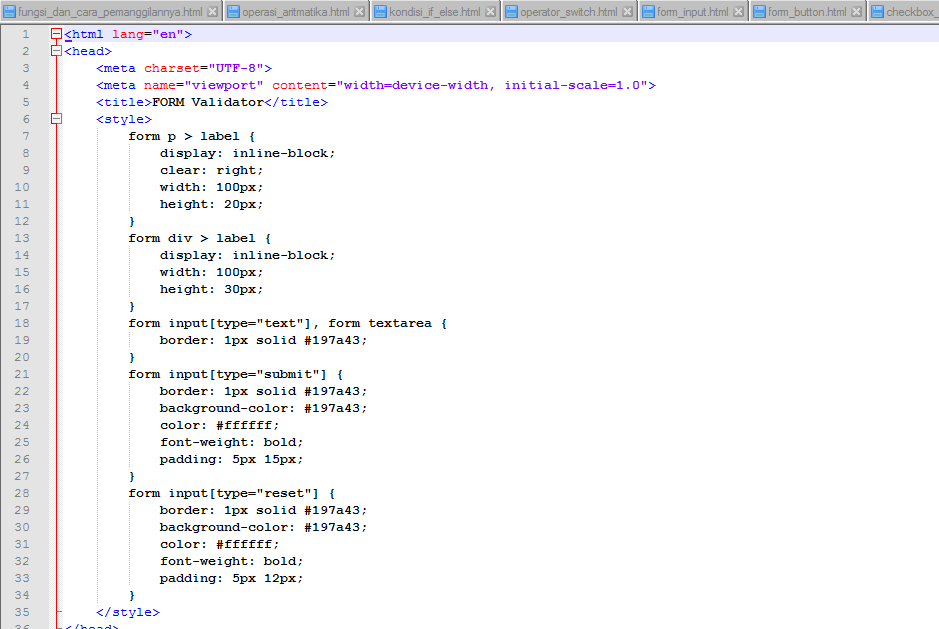Image resolution: width=939 pixels, height=629 pixels.
Task: Collapse the head section fold marker
Action: pyautogui.click(x=56, y=50)
